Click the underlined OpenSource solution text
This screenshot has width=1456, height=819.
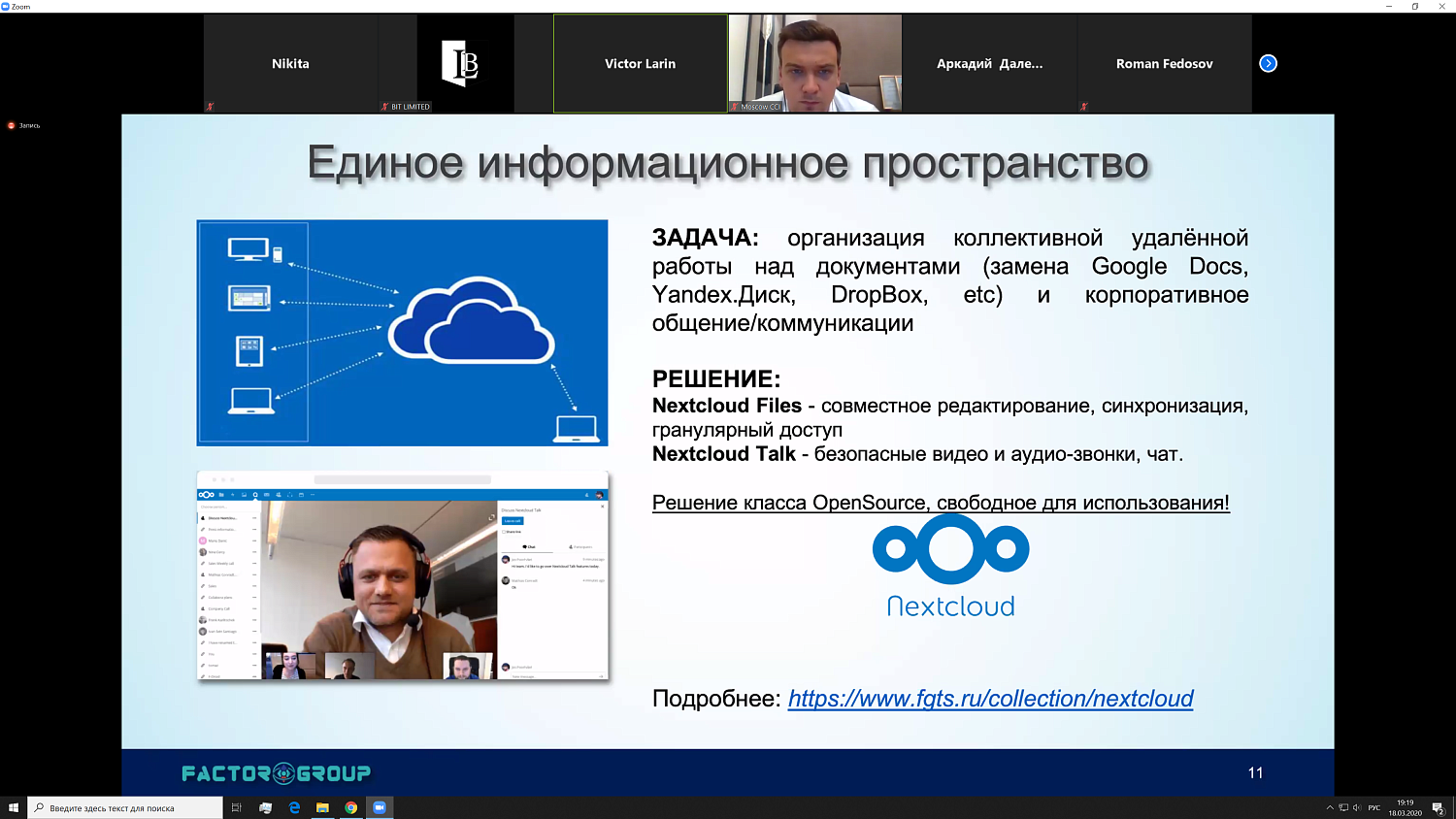pos(941,503)
